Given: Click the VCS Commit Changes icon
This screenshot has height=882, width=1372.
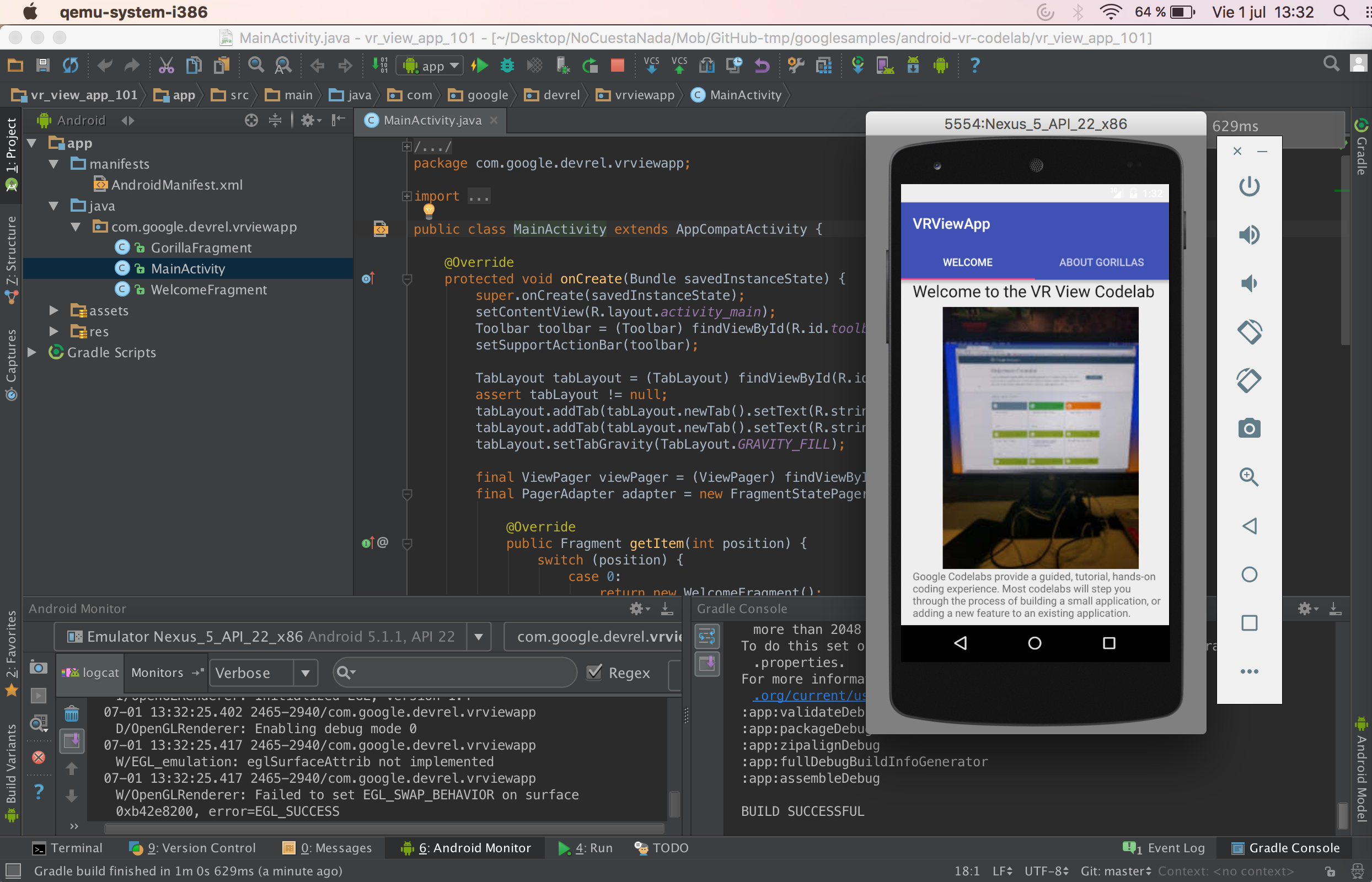Looking at the screenshot, I should (679, 65).
